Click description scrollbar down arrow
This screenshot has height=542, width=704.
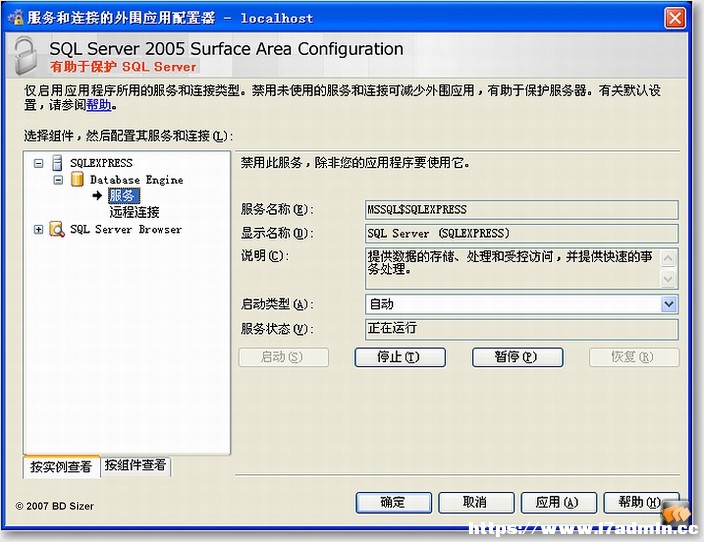point(668,279)
